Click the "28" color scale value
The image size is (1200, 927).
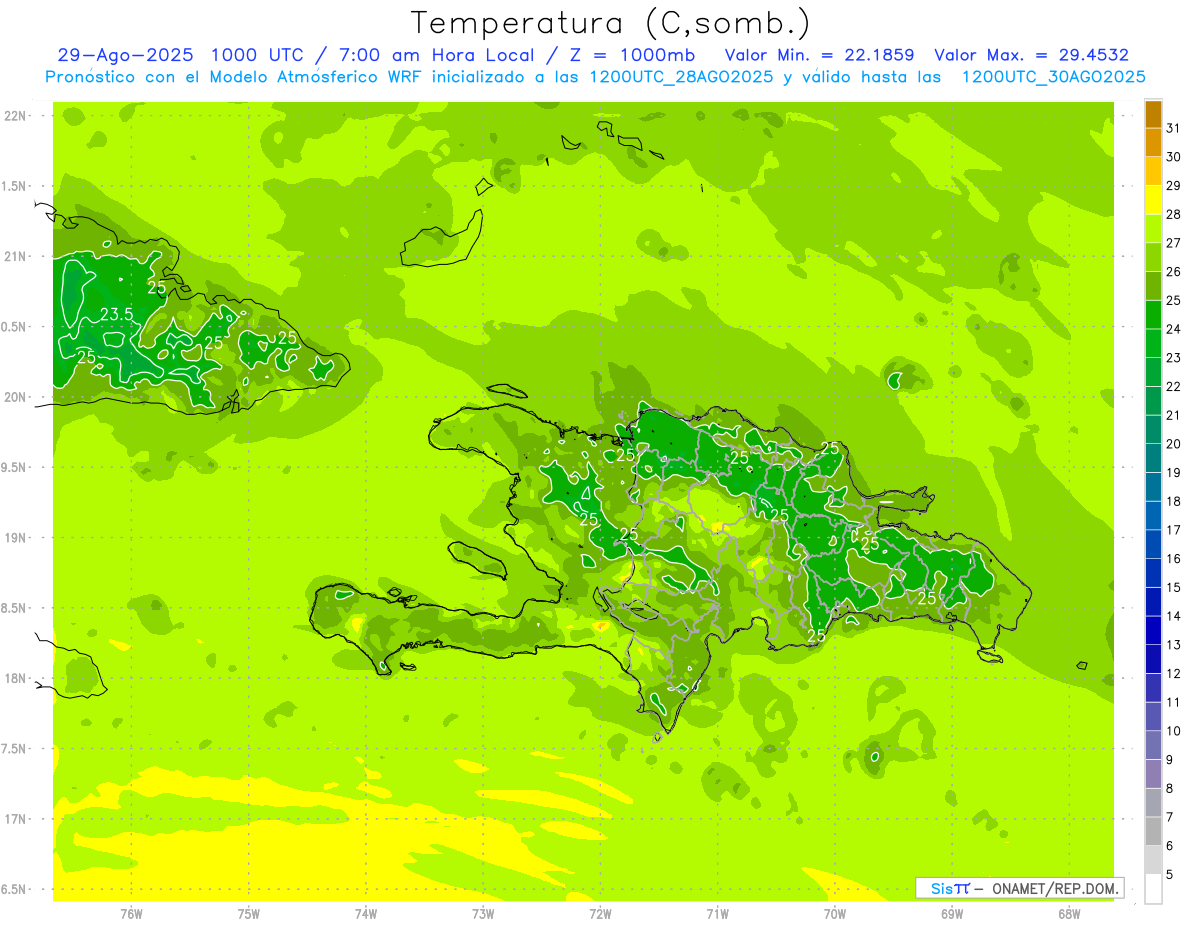coord(1174,214)
